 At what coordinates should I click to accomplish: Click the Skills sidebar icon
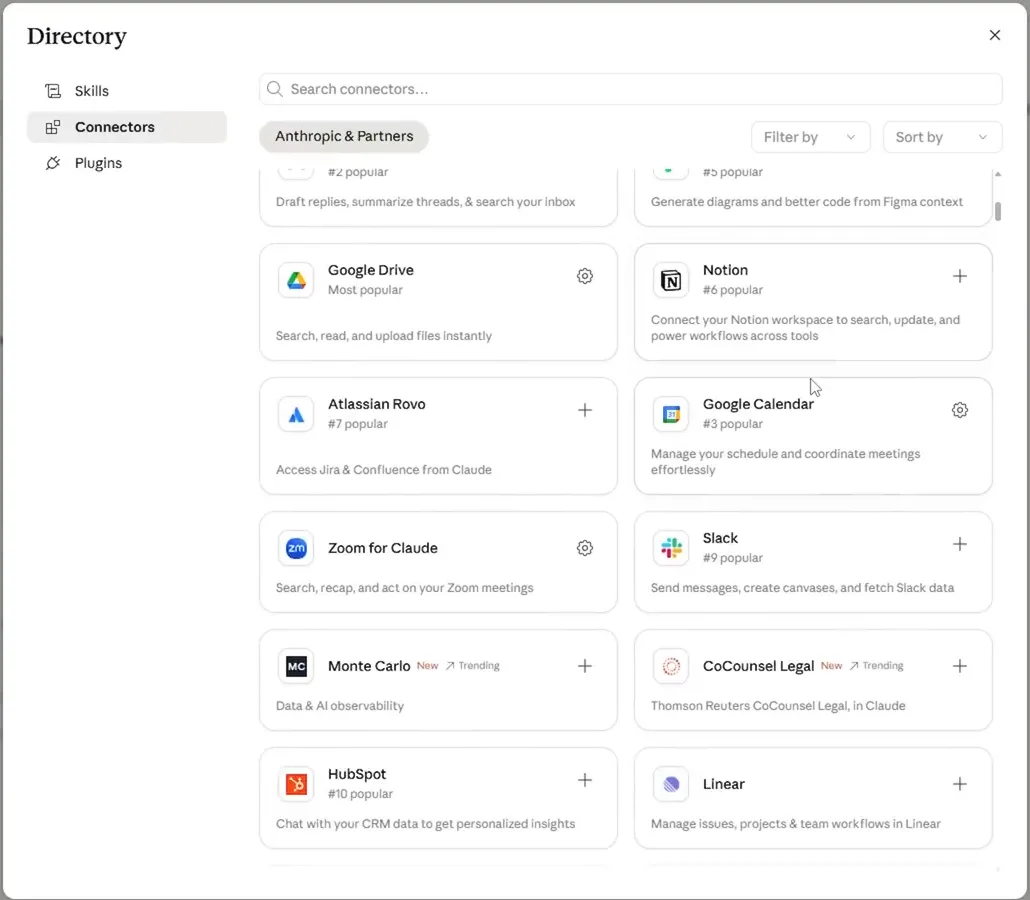[53, 91]
